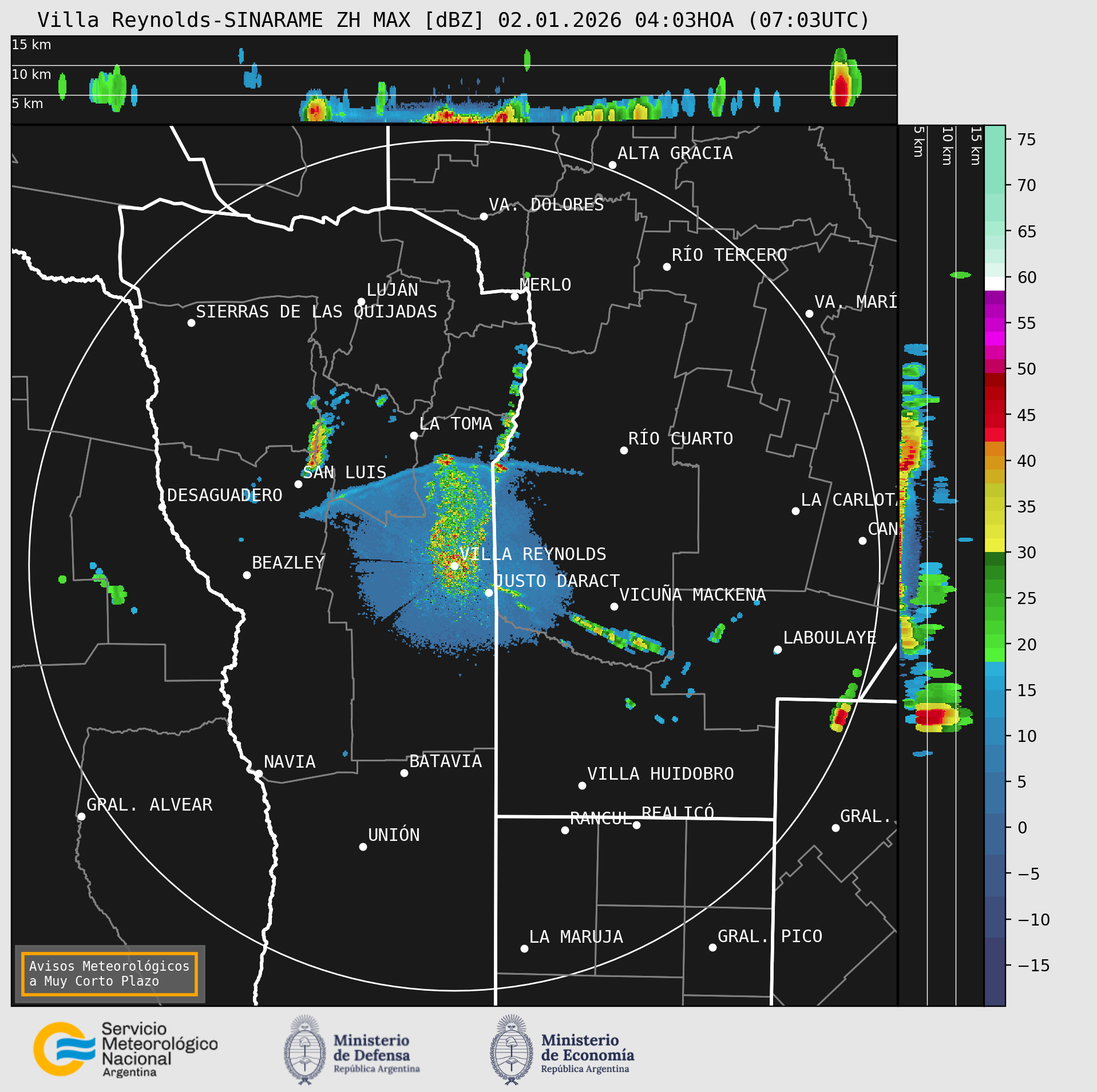This screenshot has width=1097, height=1092.
Task: Click the '−15' tick on the dBZ scale
Action: pyautogui.click(x=1033, y=966)
